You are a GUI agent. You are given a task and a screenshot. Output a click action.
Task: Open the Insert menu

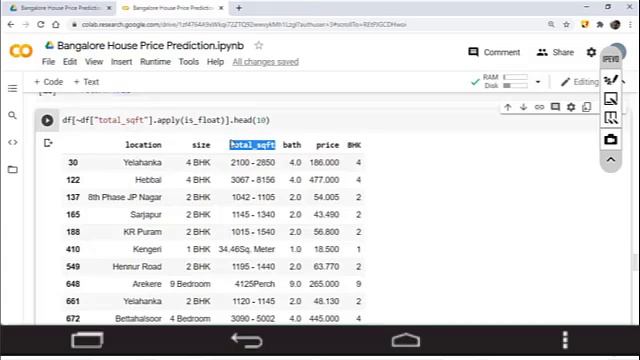click(x=122, y=62)
